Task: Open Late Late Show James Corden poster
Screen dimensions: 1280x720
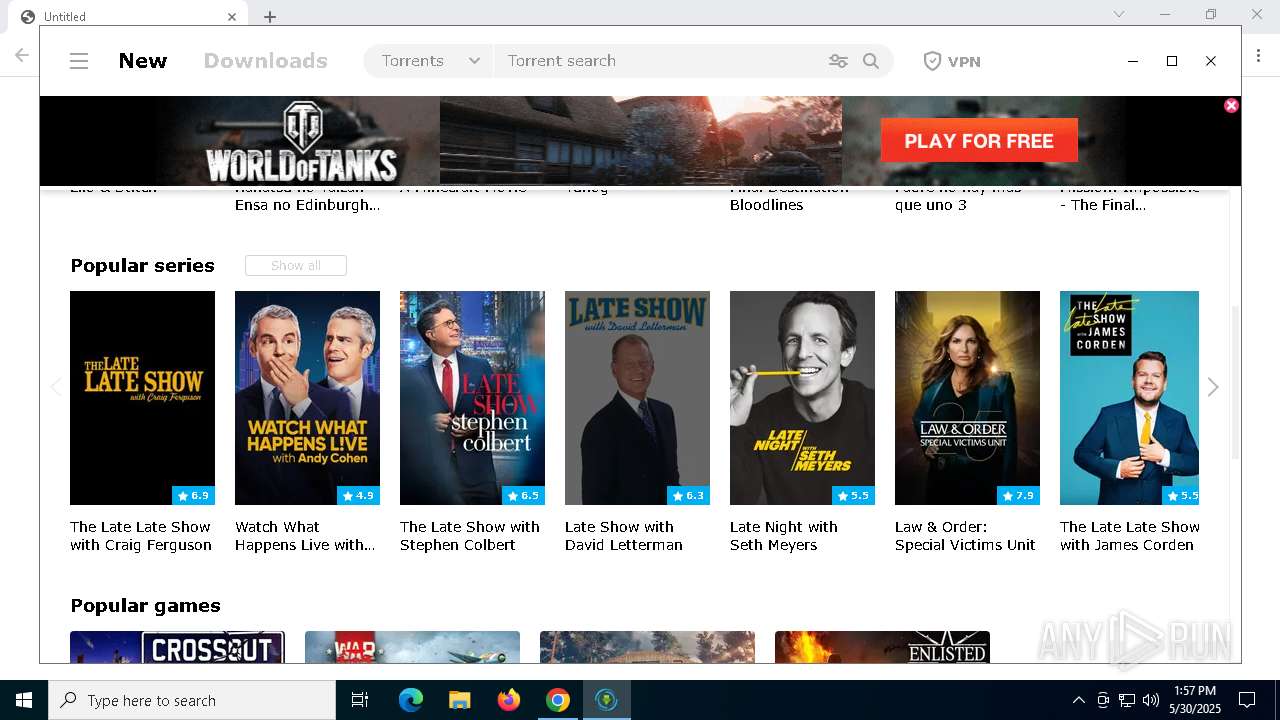Action: point(1129,398)
